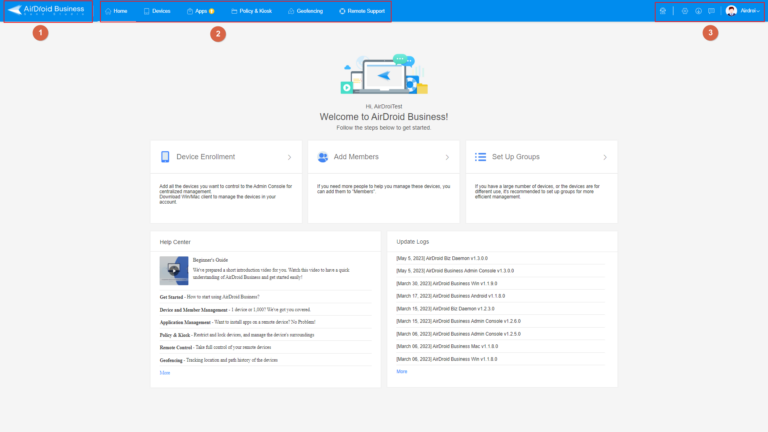Click the Device Enrollment phone icon

pyautogui.click(x=165, y=157)
